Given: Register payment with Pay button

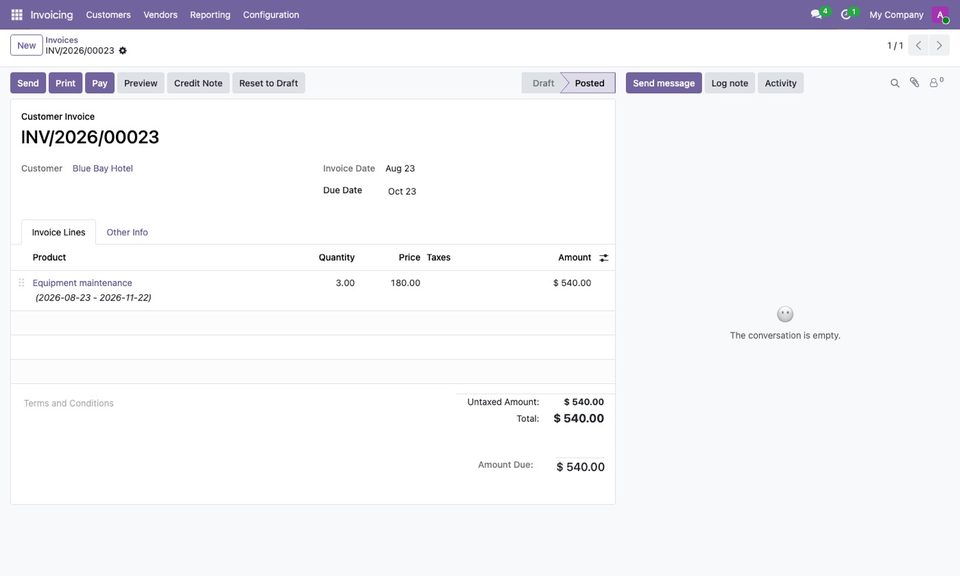Looking at the screenshot, I should coord(100,83).
